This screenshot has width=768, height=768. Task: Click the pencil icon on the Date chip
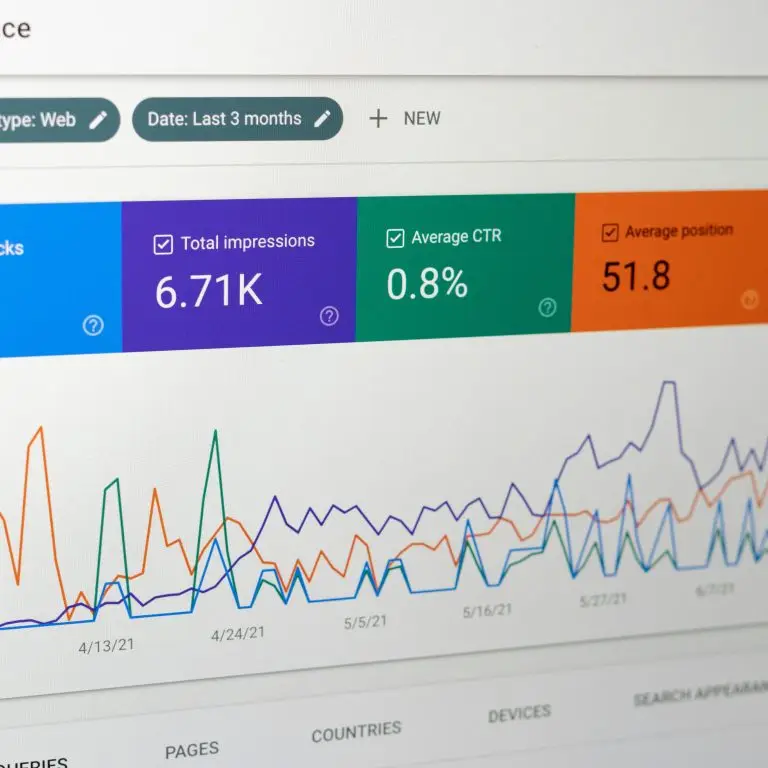pos(322,119)
